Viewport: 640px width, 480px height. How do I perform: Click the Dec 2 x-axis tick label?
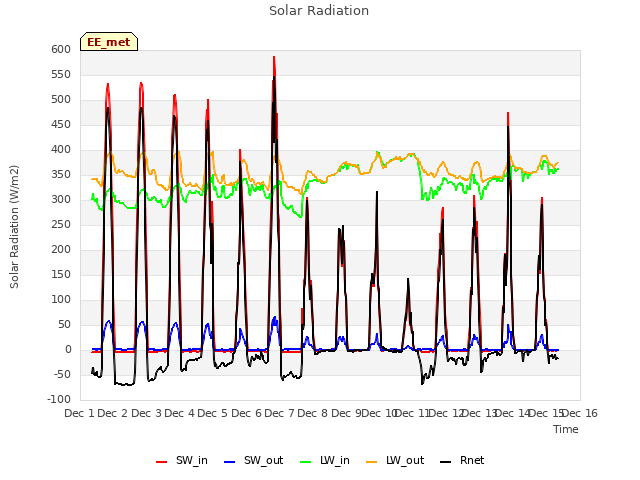pyautogui.click(x=113, y=413)
